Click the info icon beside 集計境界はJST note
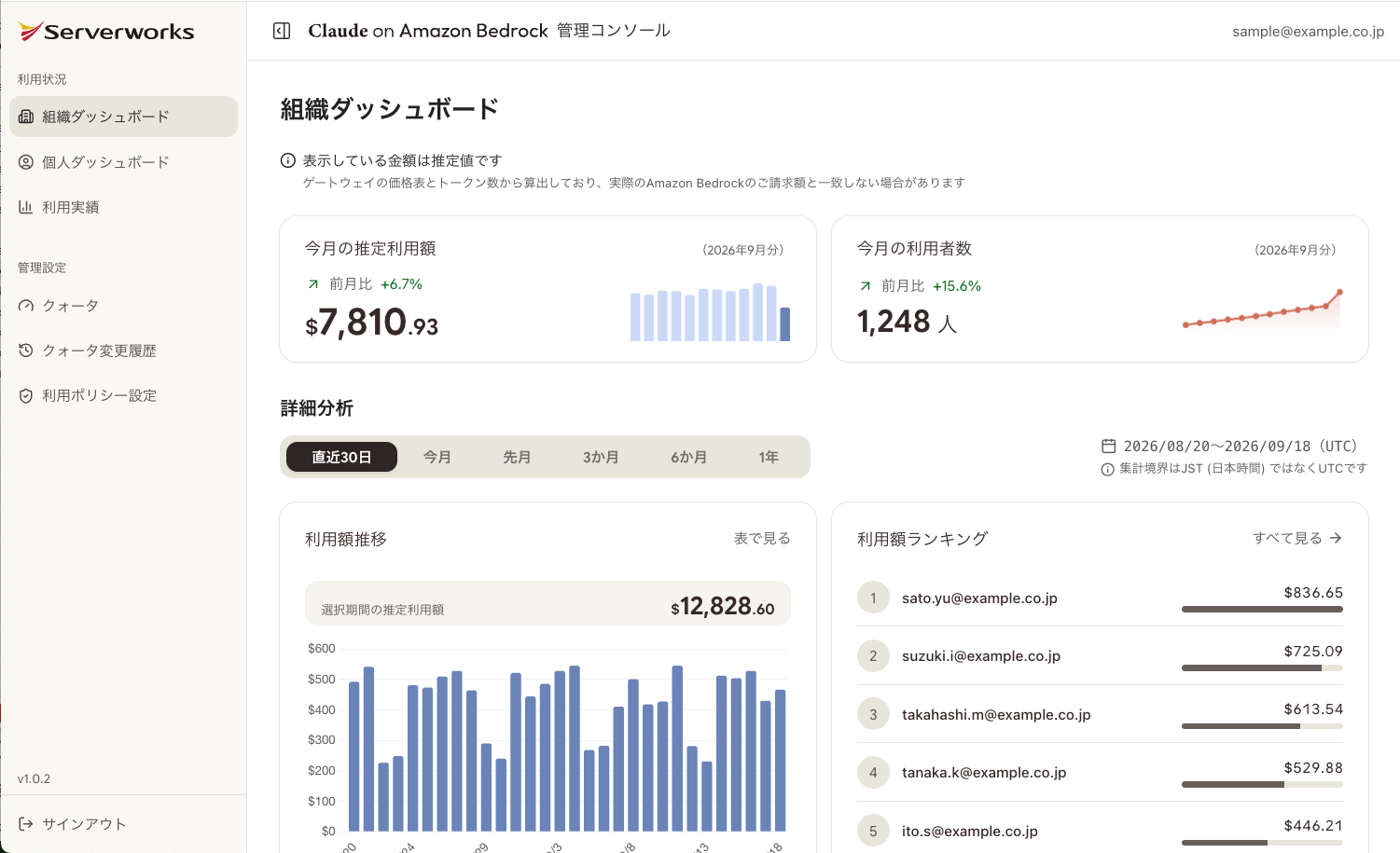 (1107, 469)
